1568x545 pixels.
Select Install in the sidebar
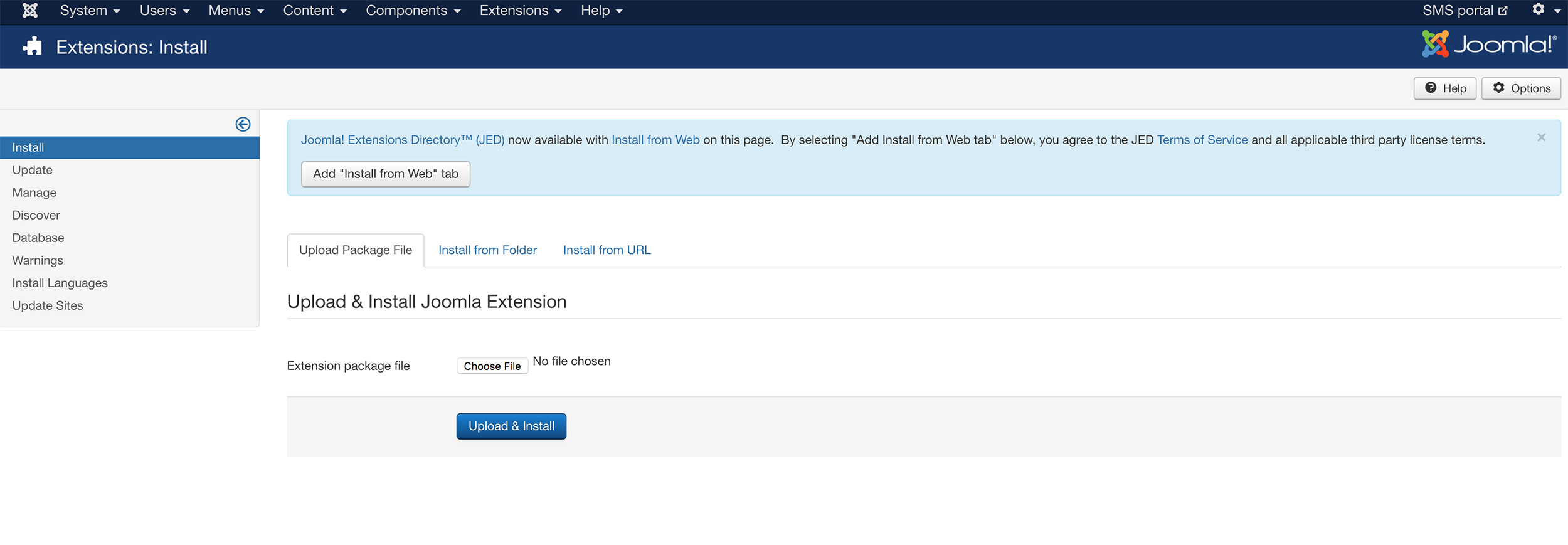[x=130, y=147]
